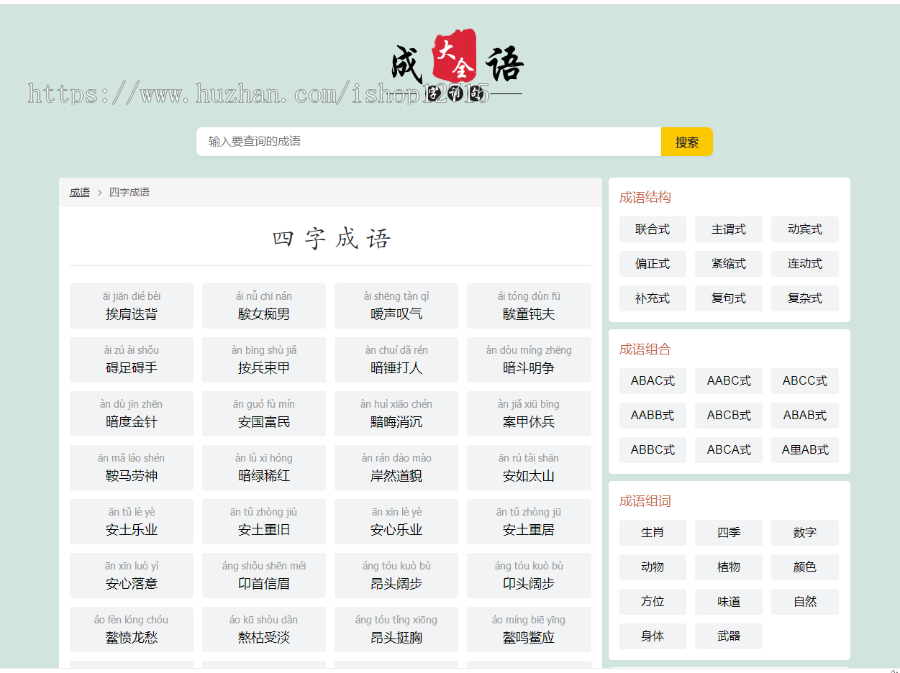Open idiom card 安心落意

click(x=131, y=575)
